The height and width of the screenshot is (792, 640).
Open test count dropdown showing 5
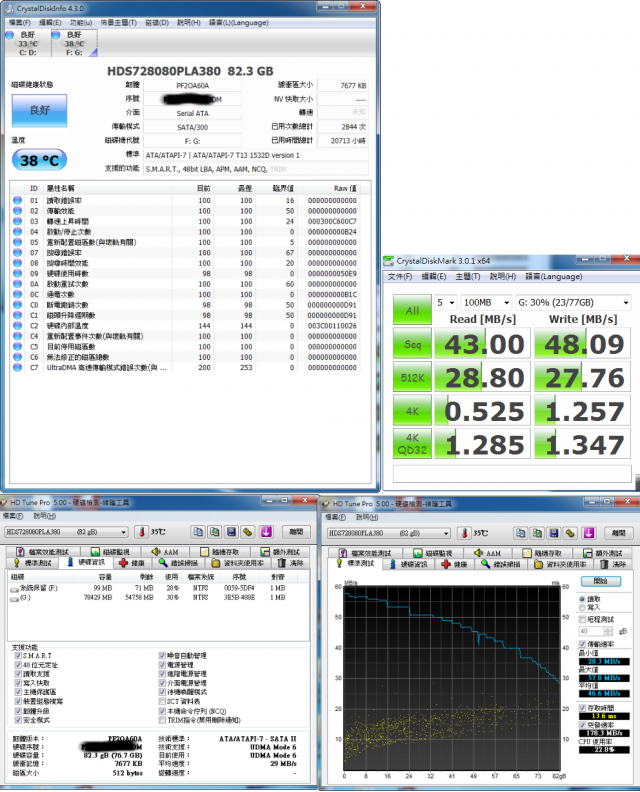point(446,303)
